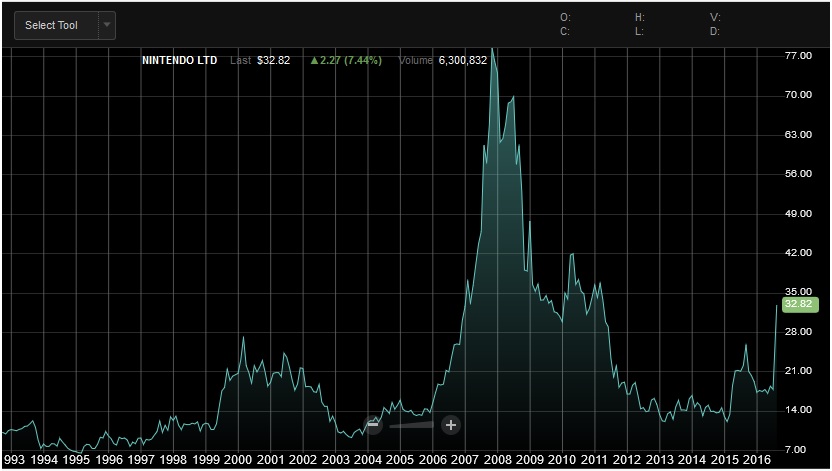This screenshot has width=832, height=471.
Task: Open the Select Tool dropdown
Action: (55, 25)
